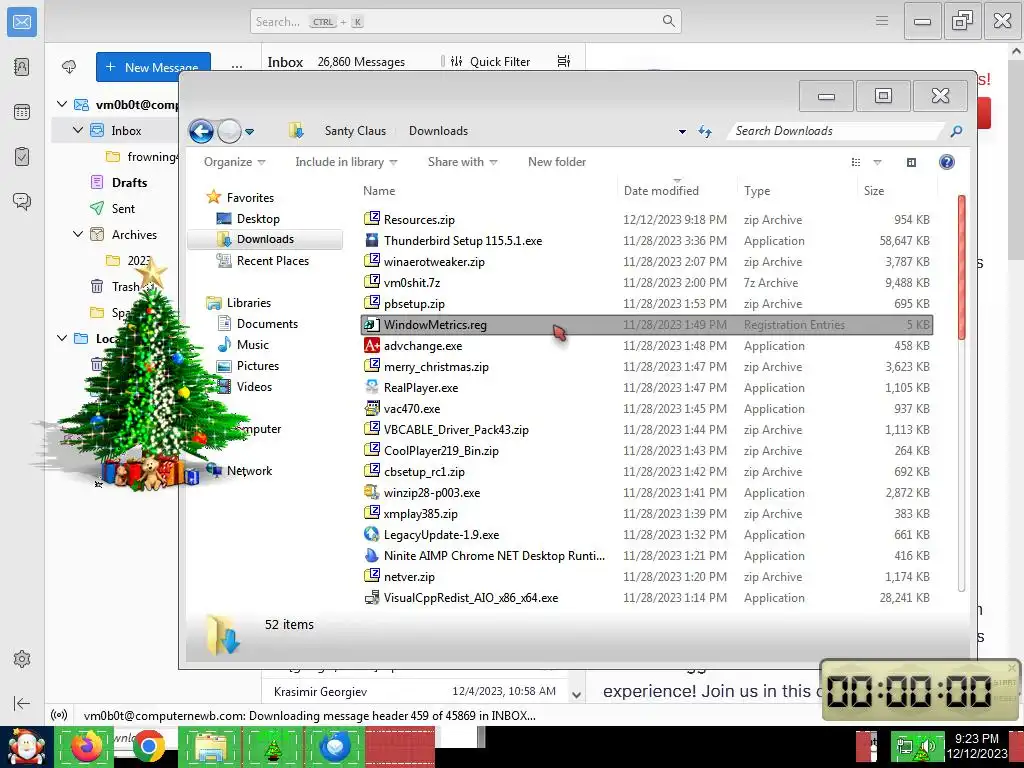
Task: Click Get Messages cloud icon
Action: point(69,67)
